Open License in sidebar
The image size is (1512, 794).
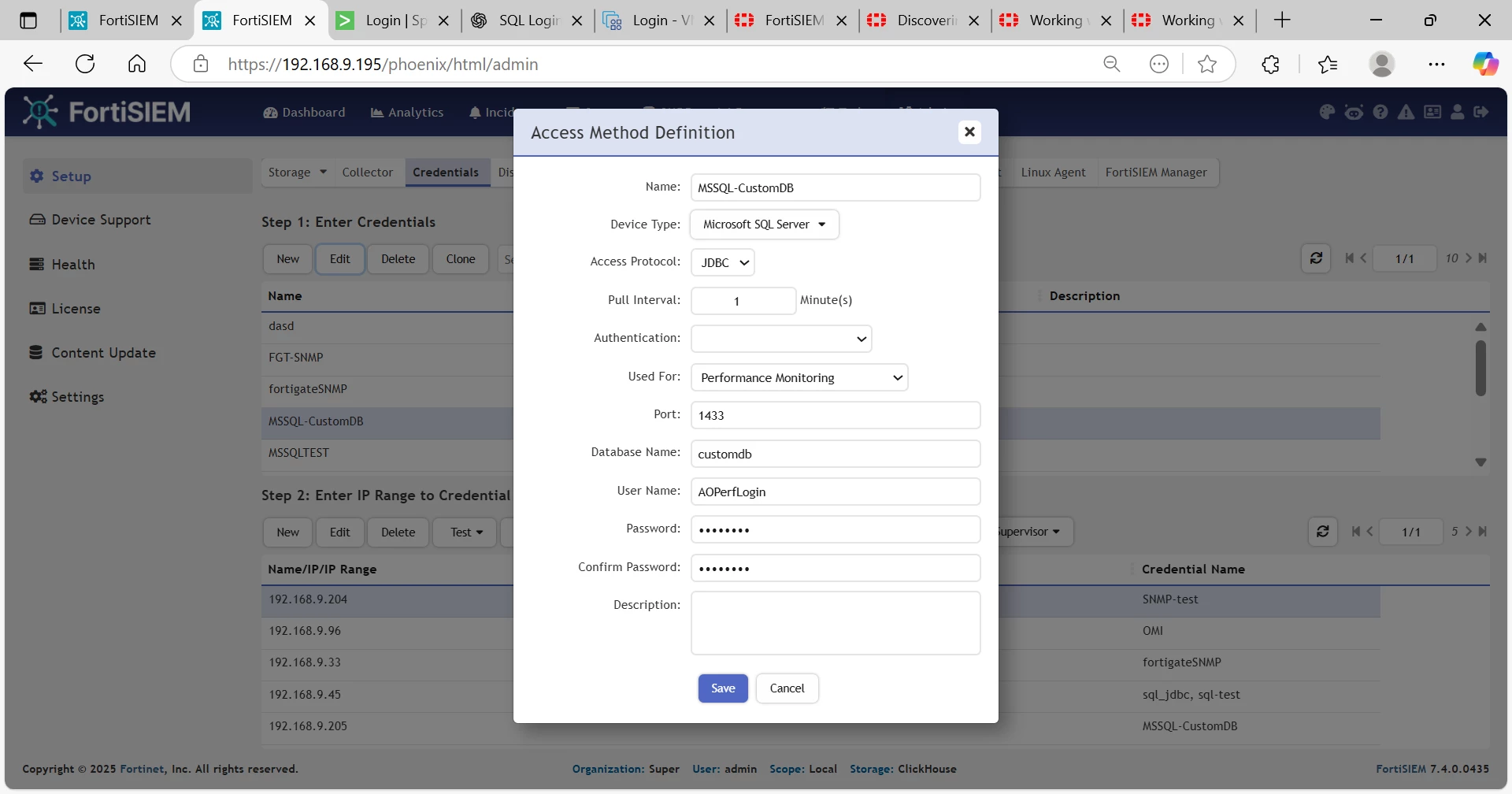point(65,309)
